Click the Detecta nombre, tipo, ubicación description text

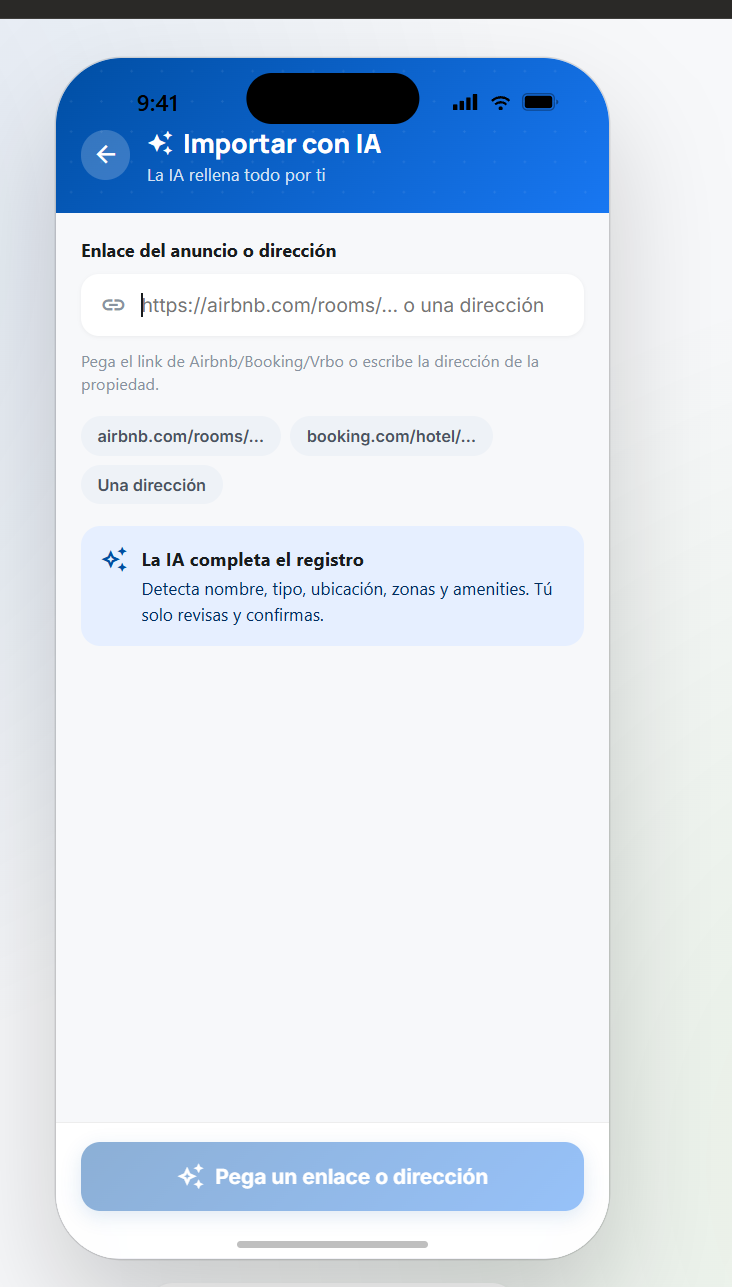347,602
